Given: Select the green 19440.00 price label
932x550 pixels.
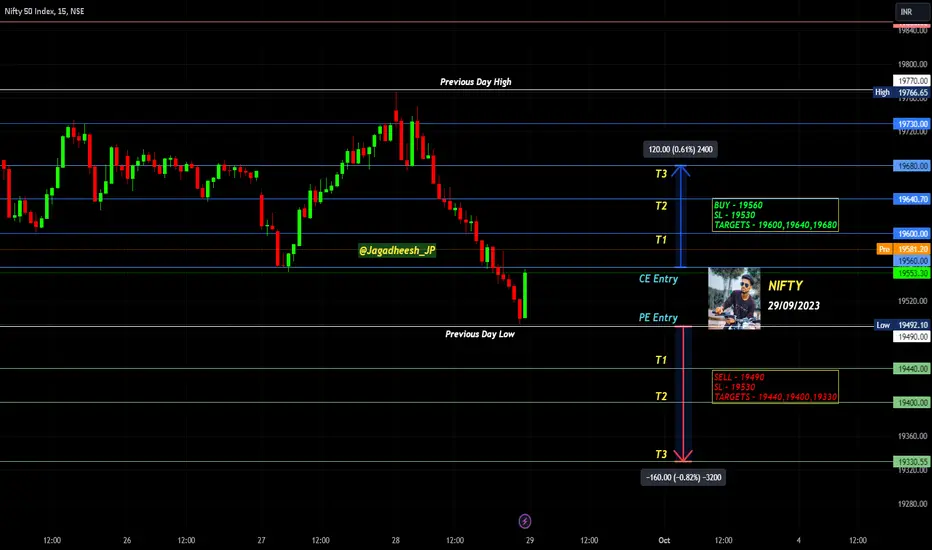Looking at the screenshot, I should click(912, 369).
